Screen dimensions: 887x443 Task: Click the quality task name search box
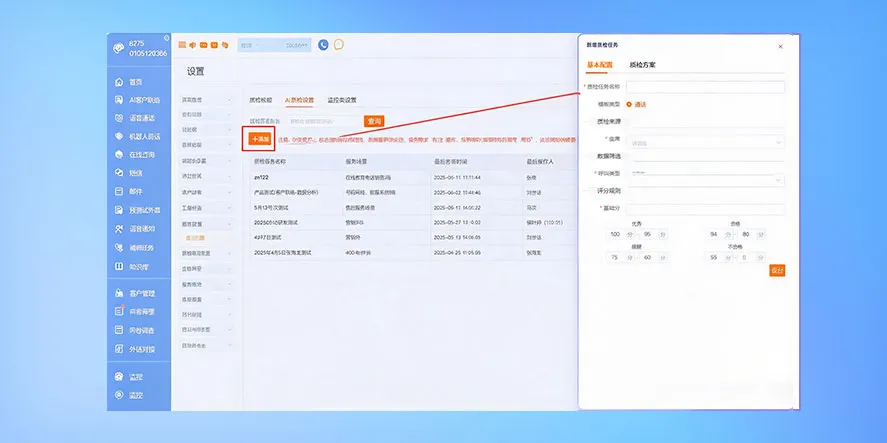[324, 121]
